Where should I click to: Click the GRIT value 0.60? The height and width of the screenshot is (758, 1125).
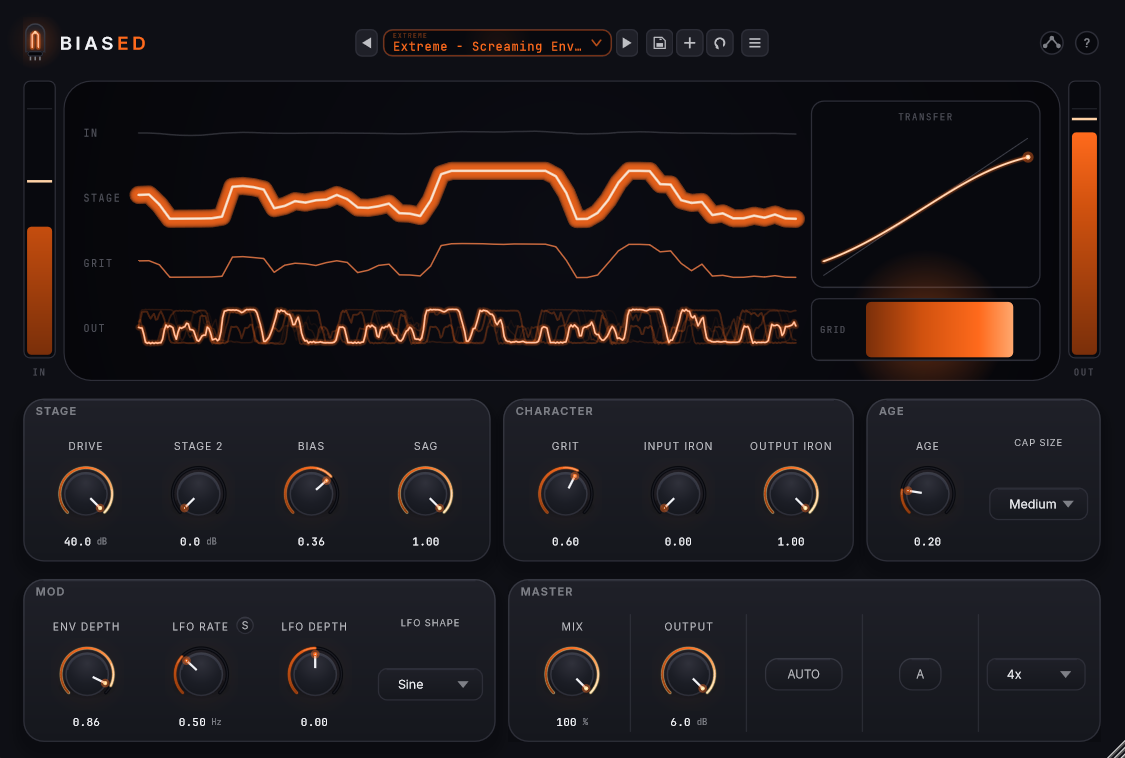click(565, 542)
